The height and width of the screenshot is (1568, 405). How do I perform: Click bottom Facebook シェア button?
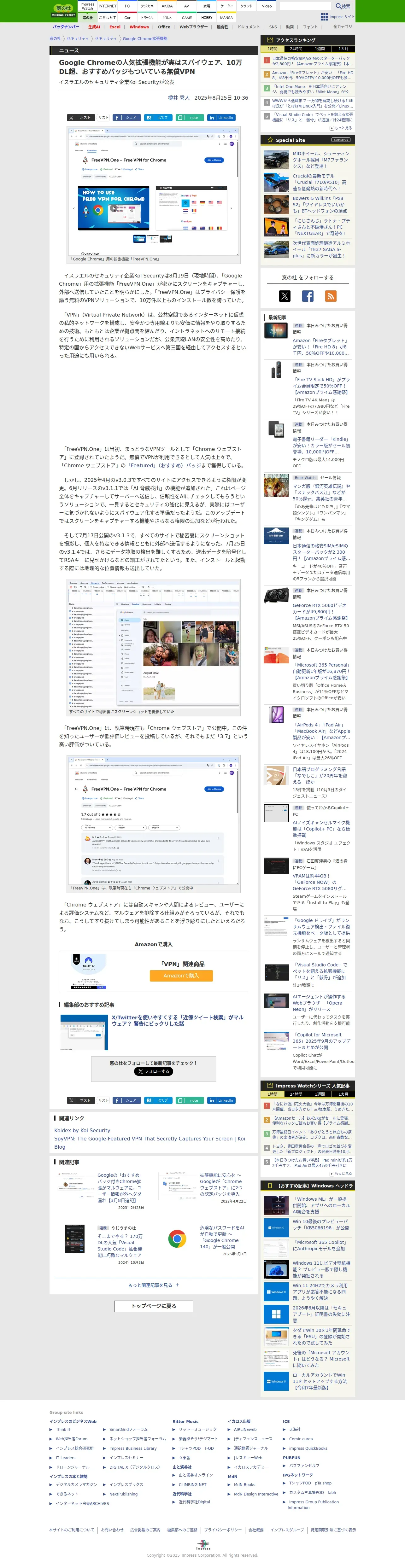(126, 1100)
